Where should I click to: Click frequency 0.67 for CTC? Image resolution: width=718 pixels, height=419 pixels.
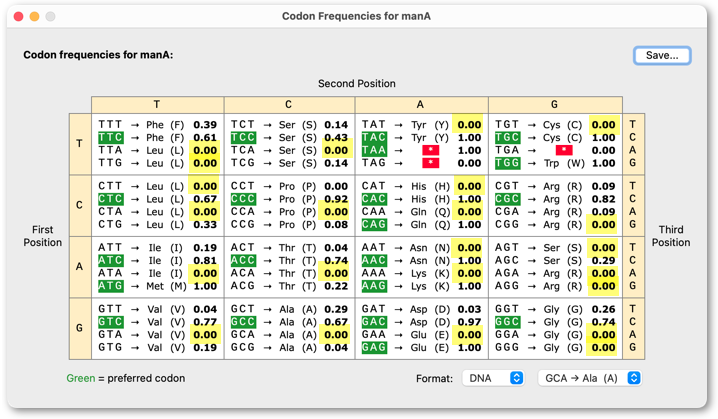[205, 199]
